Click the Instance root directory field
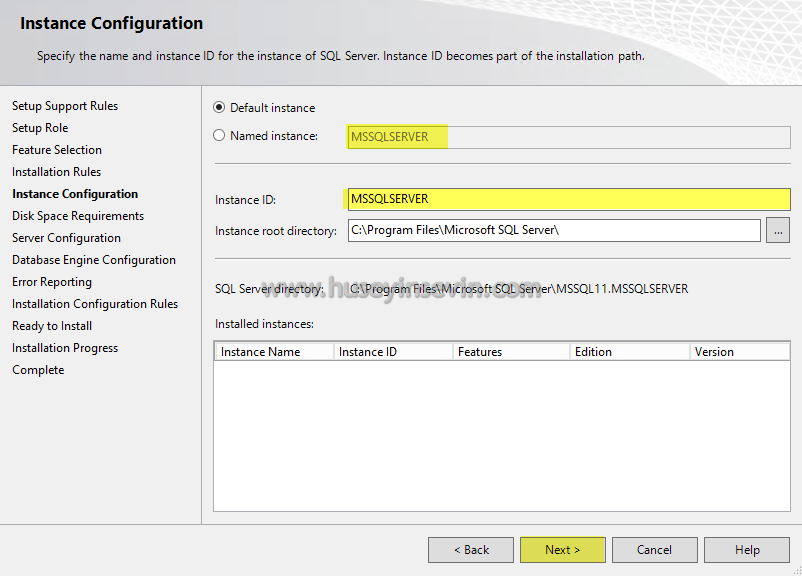Screen dimensions: 802x576 click(x=554, y=230)
